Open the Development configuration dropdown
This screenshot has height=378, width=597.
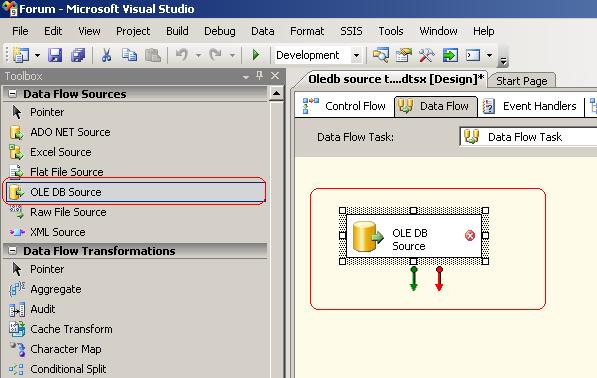(x=356, y=56)
